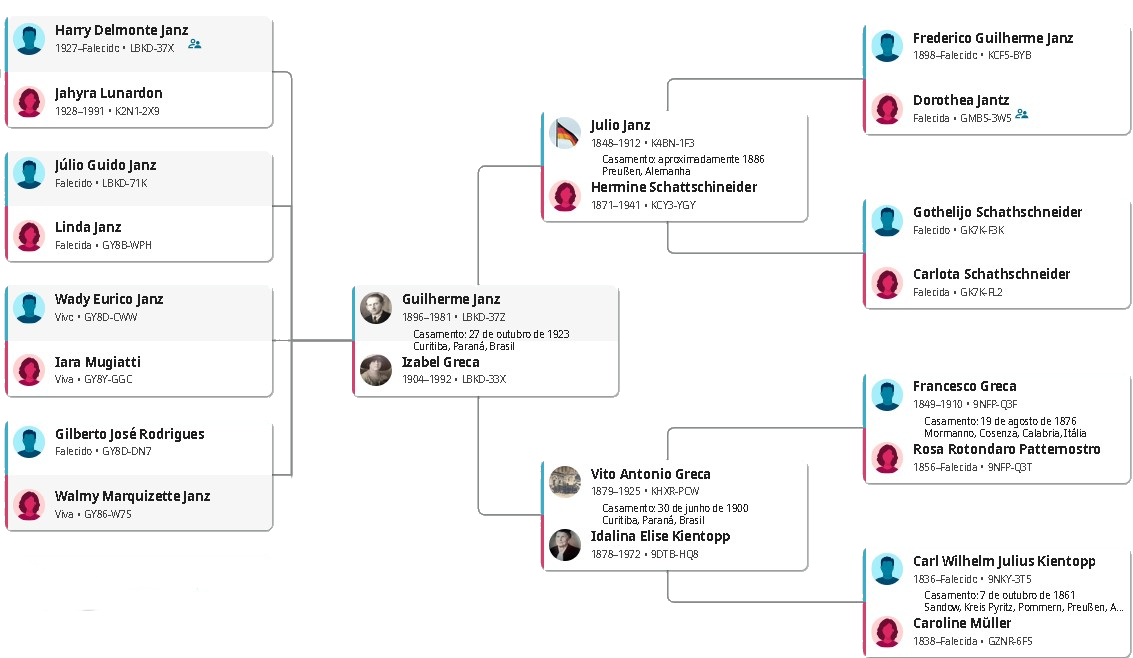
Task: Open Izabel Greca's portrait photo
Action: tap(376, 370)
